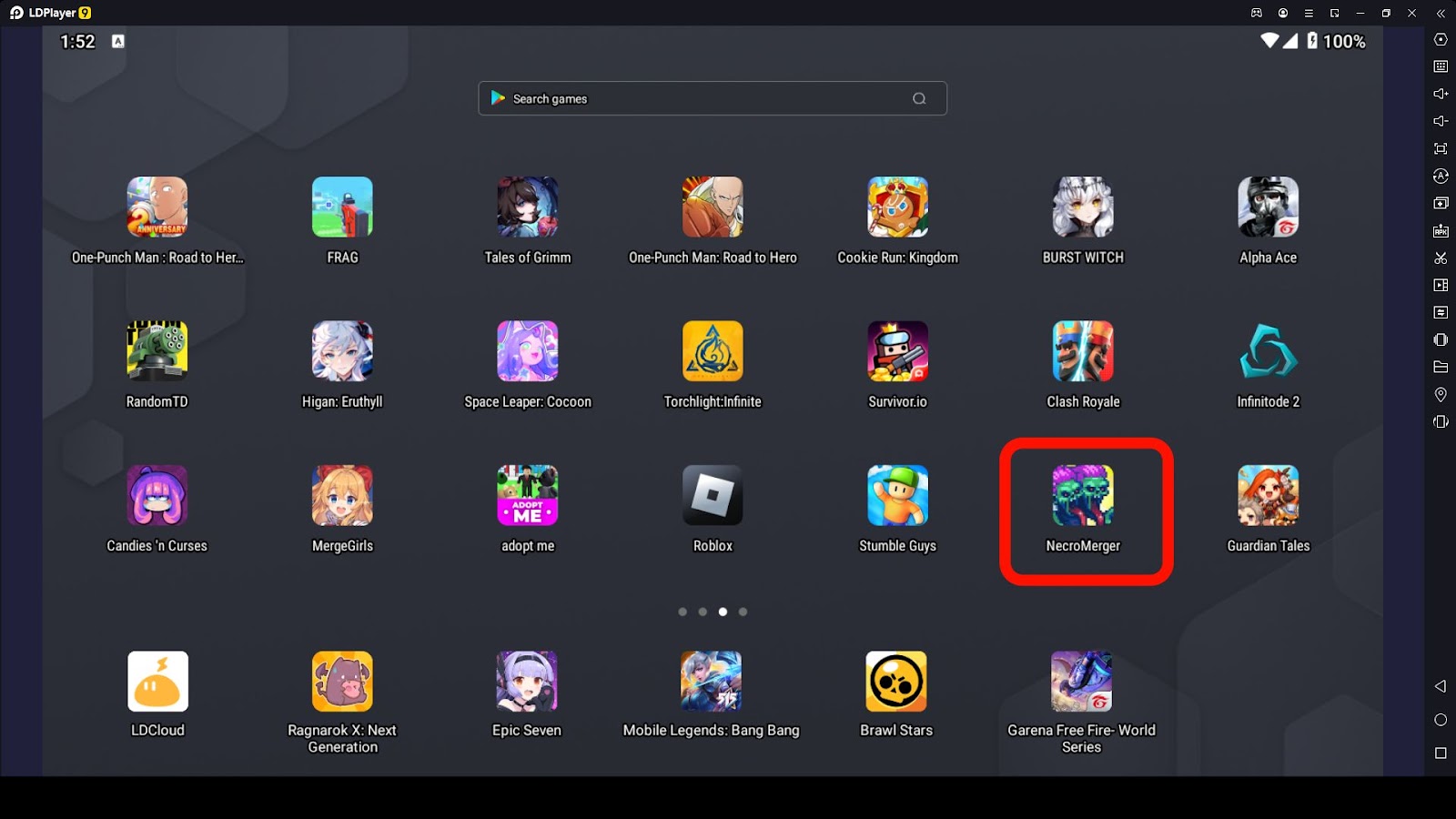Open the video recorder icon in sidebar
Screen dimensions: 1456x819
coord(1441,285)
